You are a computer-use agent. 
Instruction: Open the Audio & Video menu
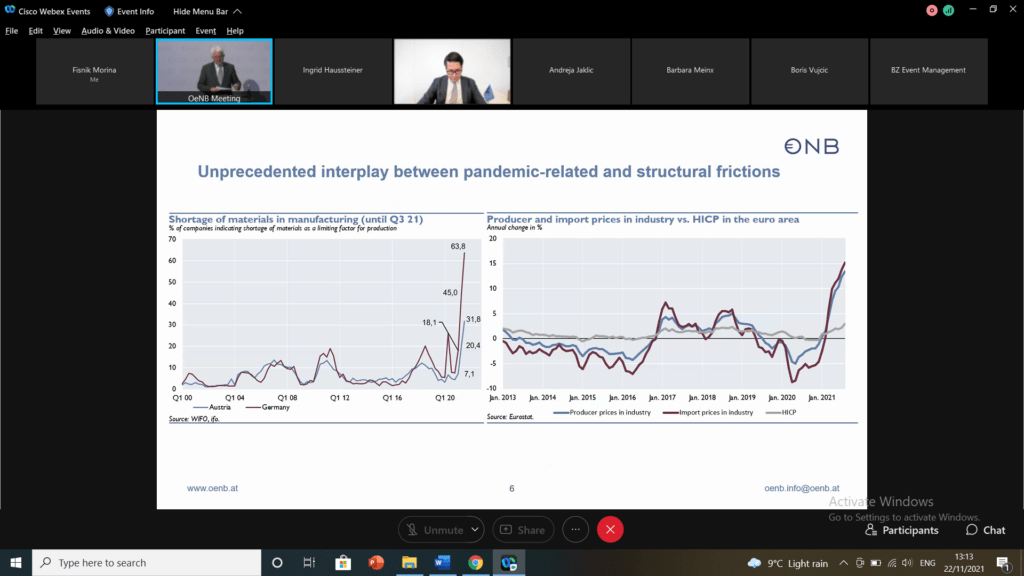point(108,31)
